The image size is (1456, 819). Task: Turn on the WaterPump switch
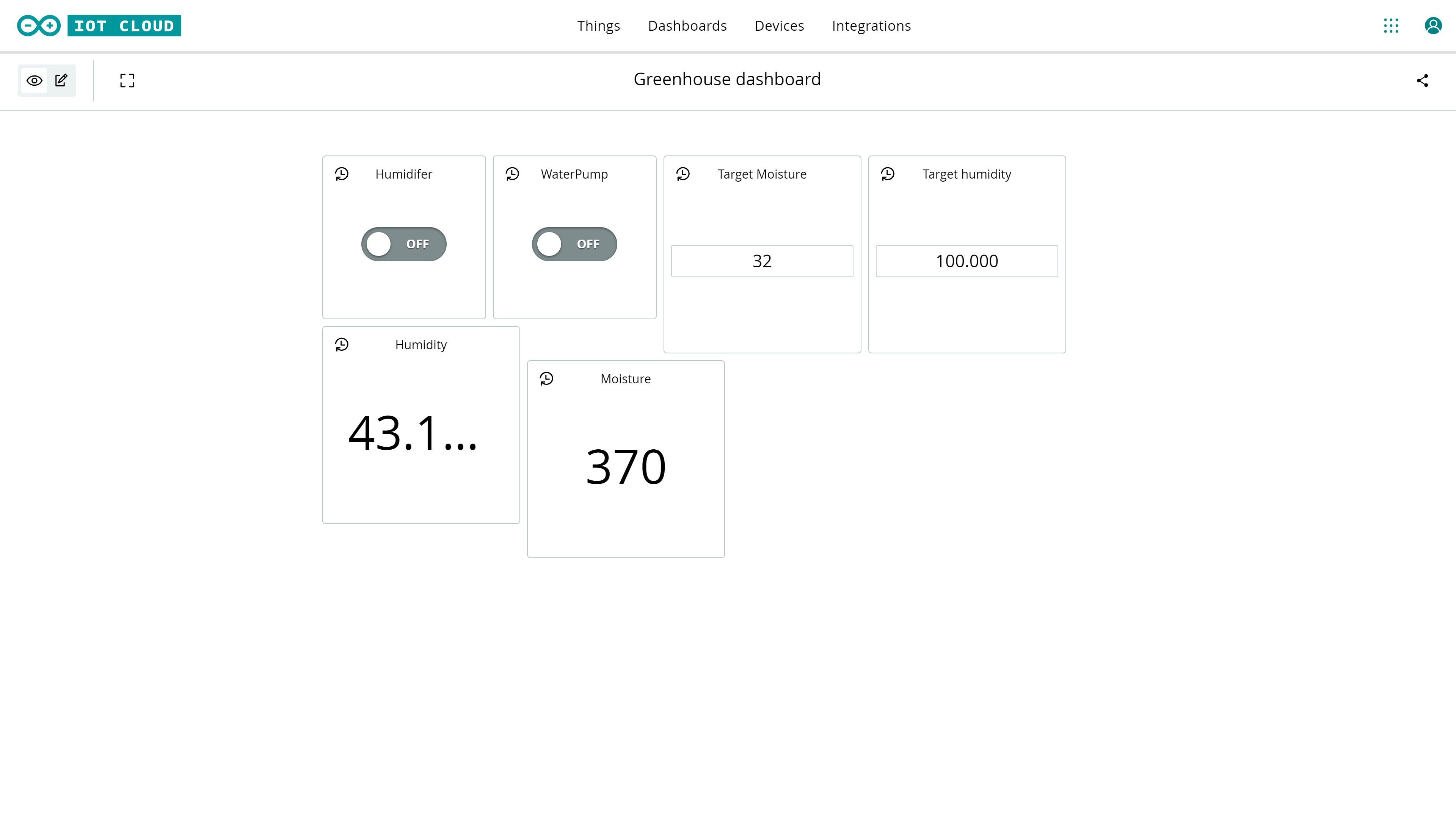click(x=574, y=244)
